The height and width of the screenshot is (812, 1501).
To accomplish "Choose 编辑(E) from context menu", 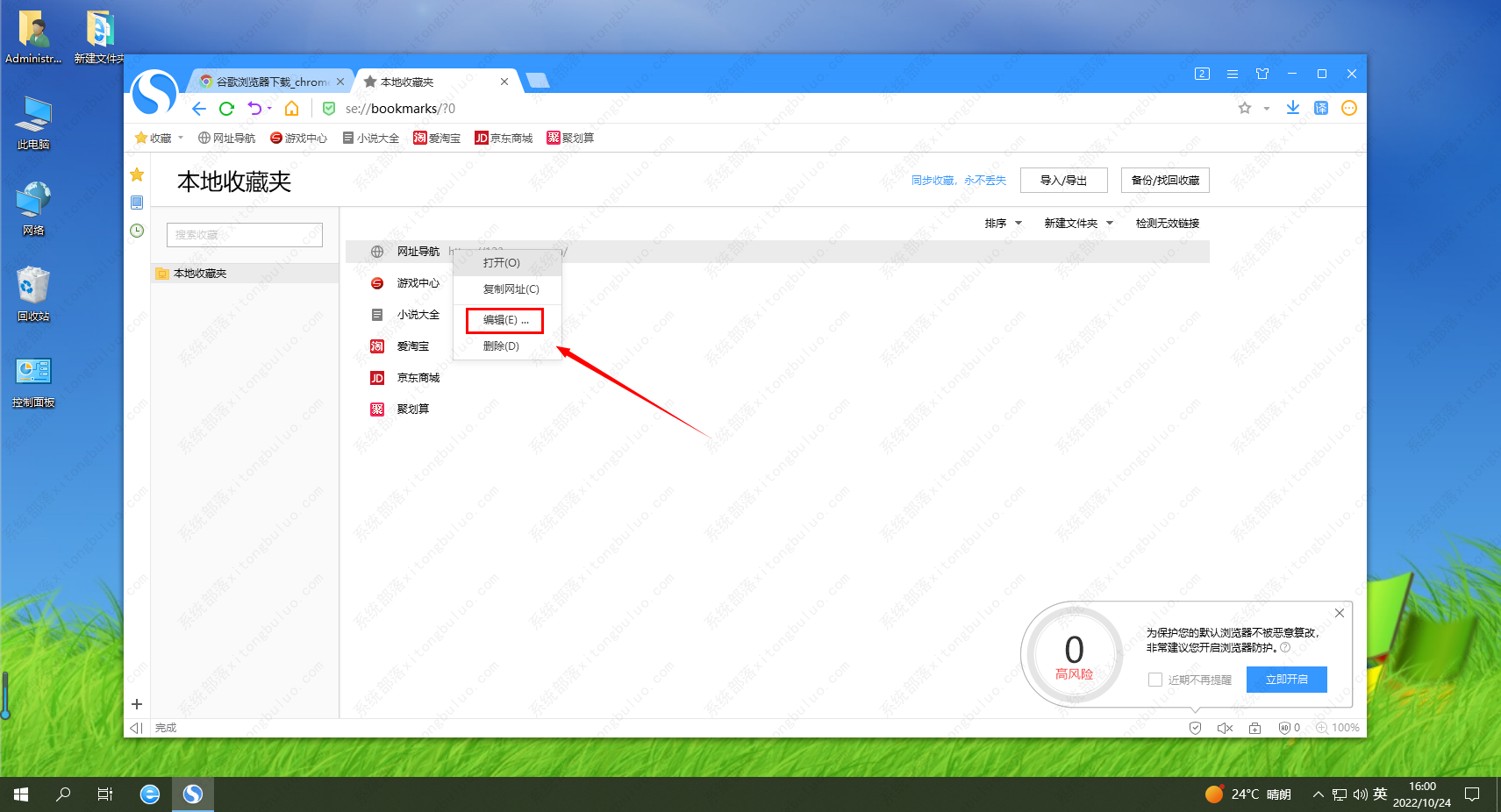I will 504,320.
